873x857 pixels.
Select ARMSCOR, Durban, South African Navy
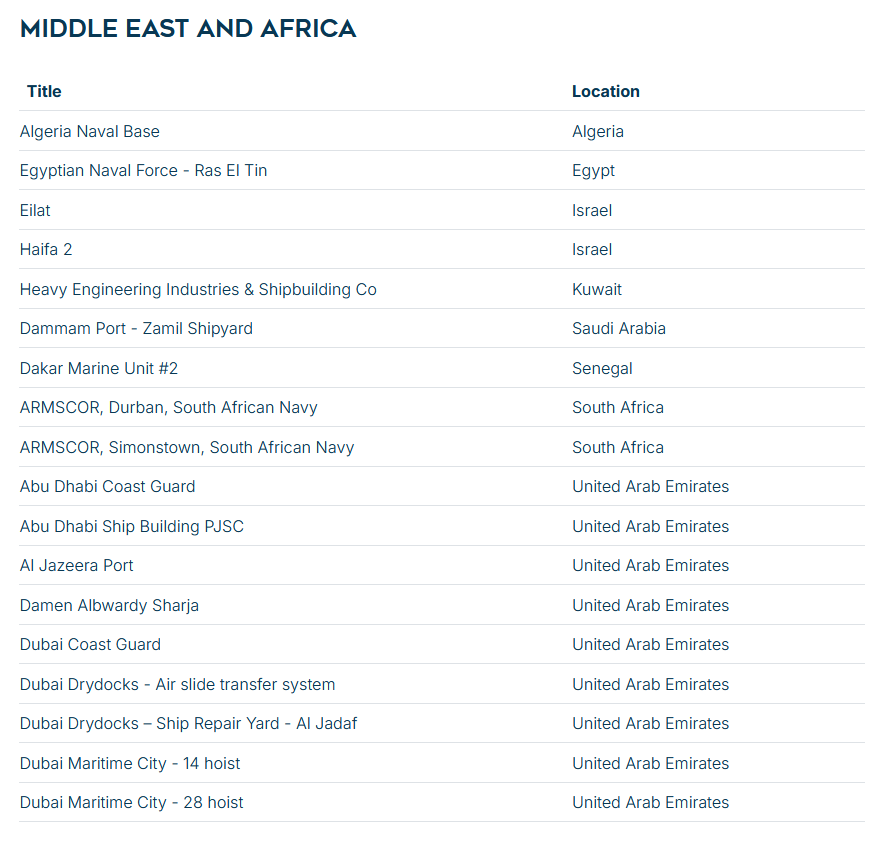[169, 407]
